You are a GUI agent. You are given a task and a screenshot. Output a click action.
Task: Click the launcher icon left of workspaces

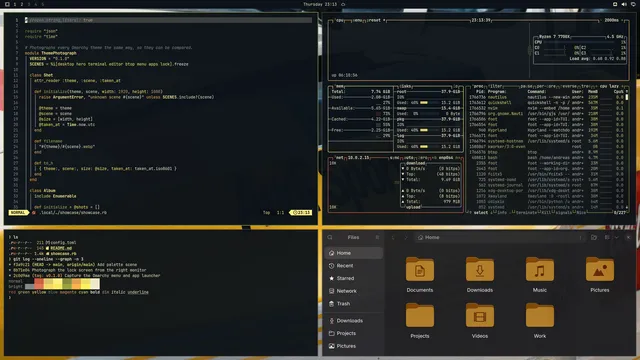7,4
